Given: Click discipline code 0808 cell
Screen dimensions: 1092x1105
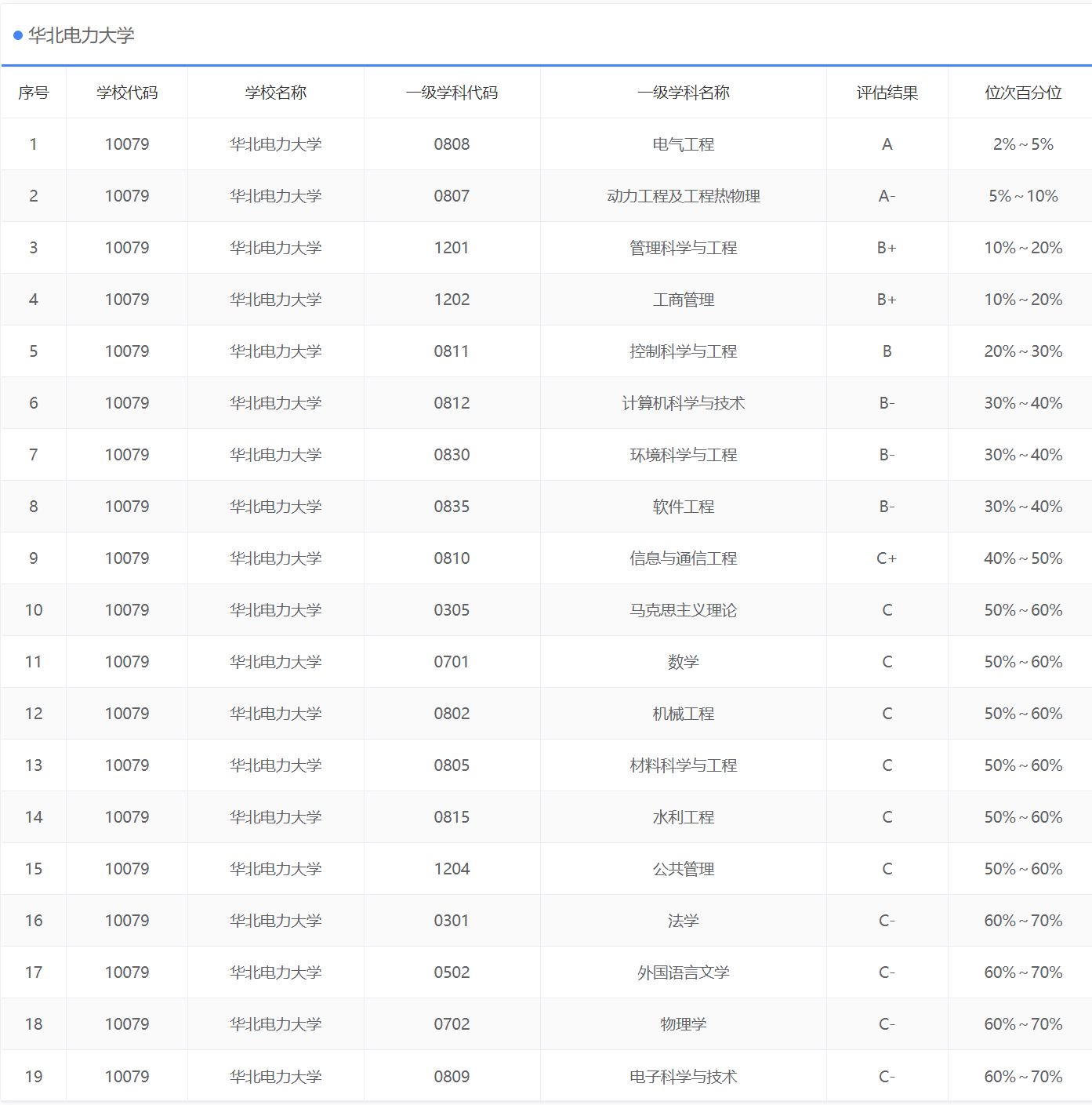Looking at the screenshot, I should point(452,144).
